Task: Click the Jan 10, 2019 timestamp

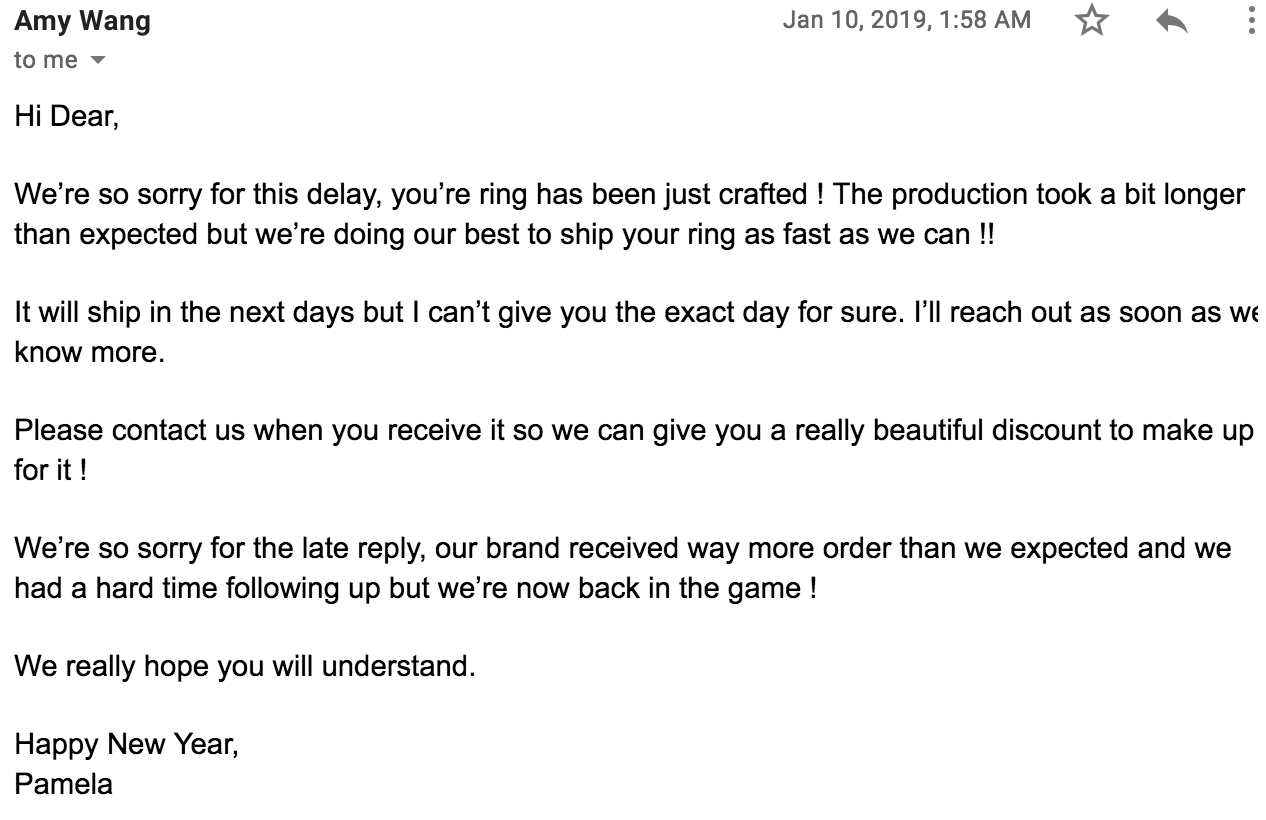Action: click(906, 20)
